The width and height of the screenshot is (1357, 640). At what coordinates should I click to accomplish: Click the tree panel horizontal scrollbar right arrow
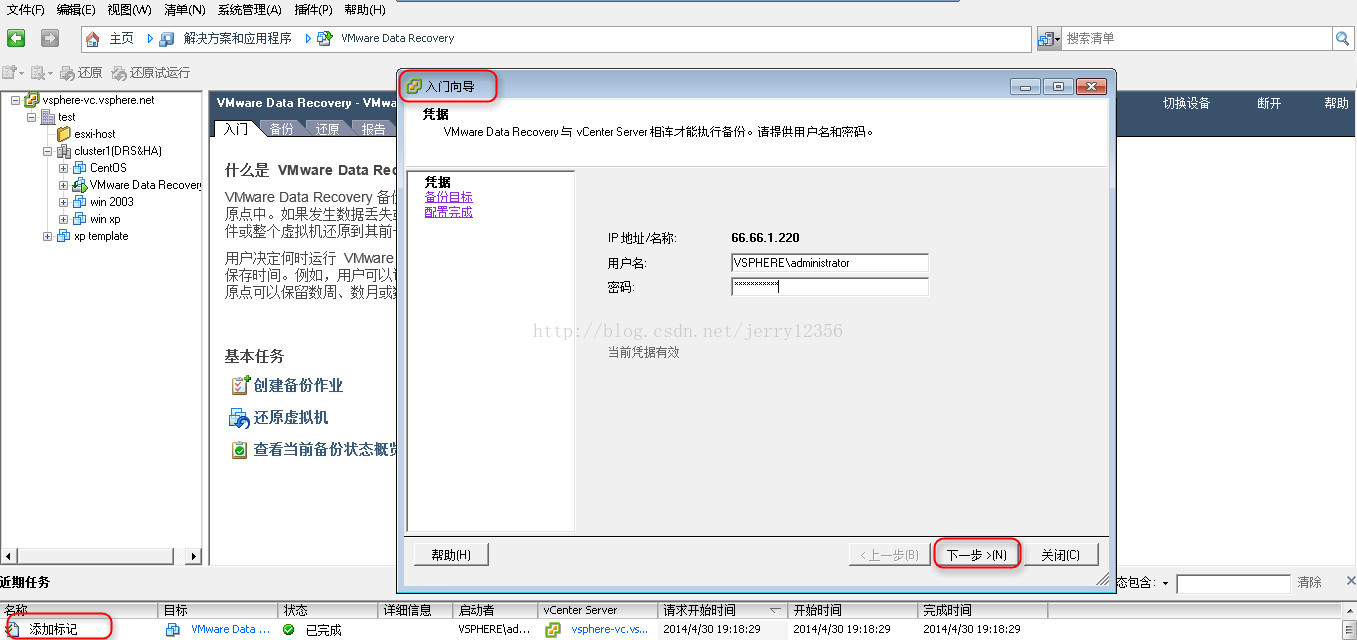pyautogui.click(x=194, y=555)
